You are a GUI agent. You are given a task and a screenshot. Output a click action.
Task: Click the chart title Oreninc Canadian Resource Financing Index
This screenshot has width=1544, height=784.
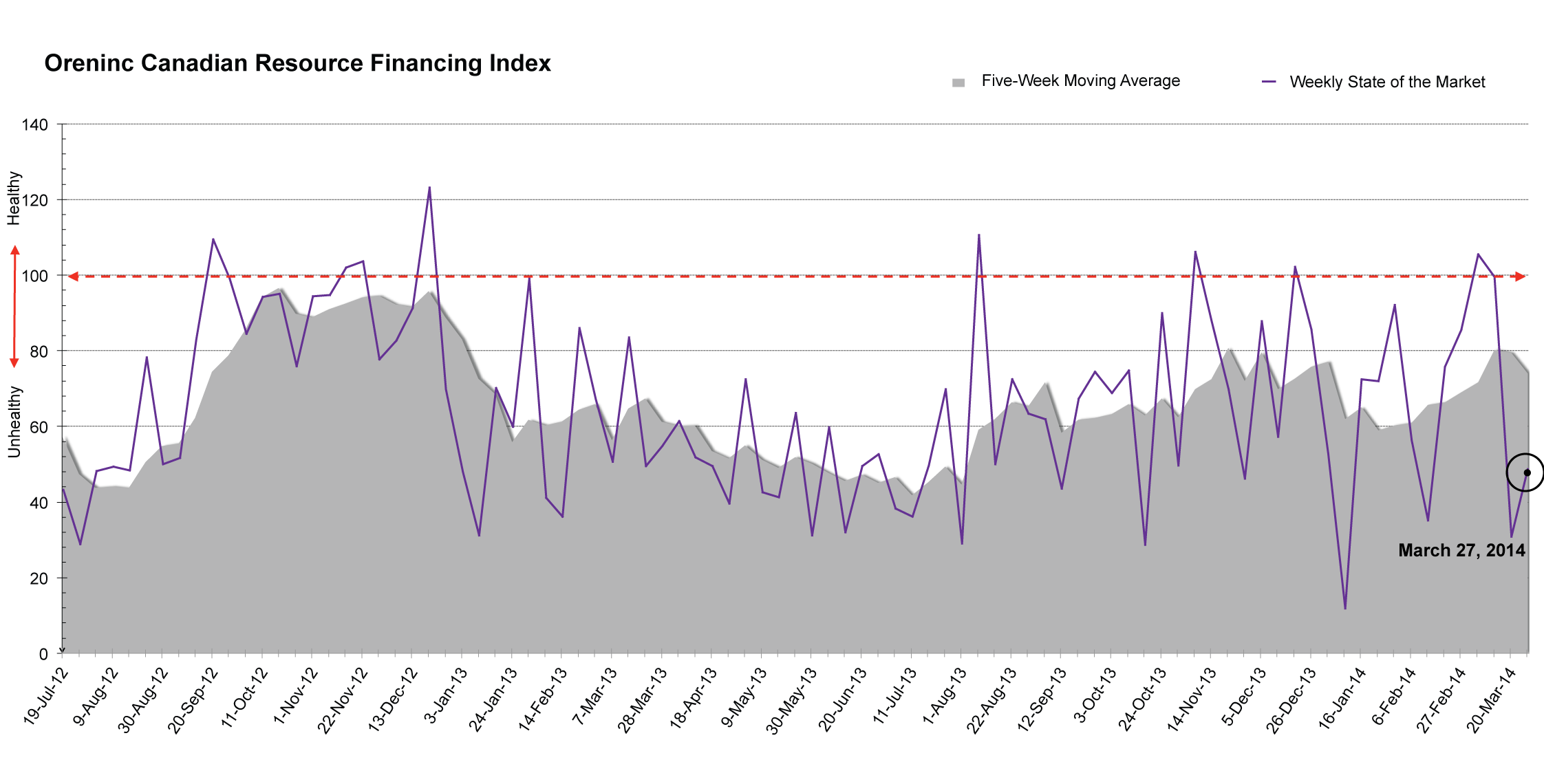(x=297, y=63)
